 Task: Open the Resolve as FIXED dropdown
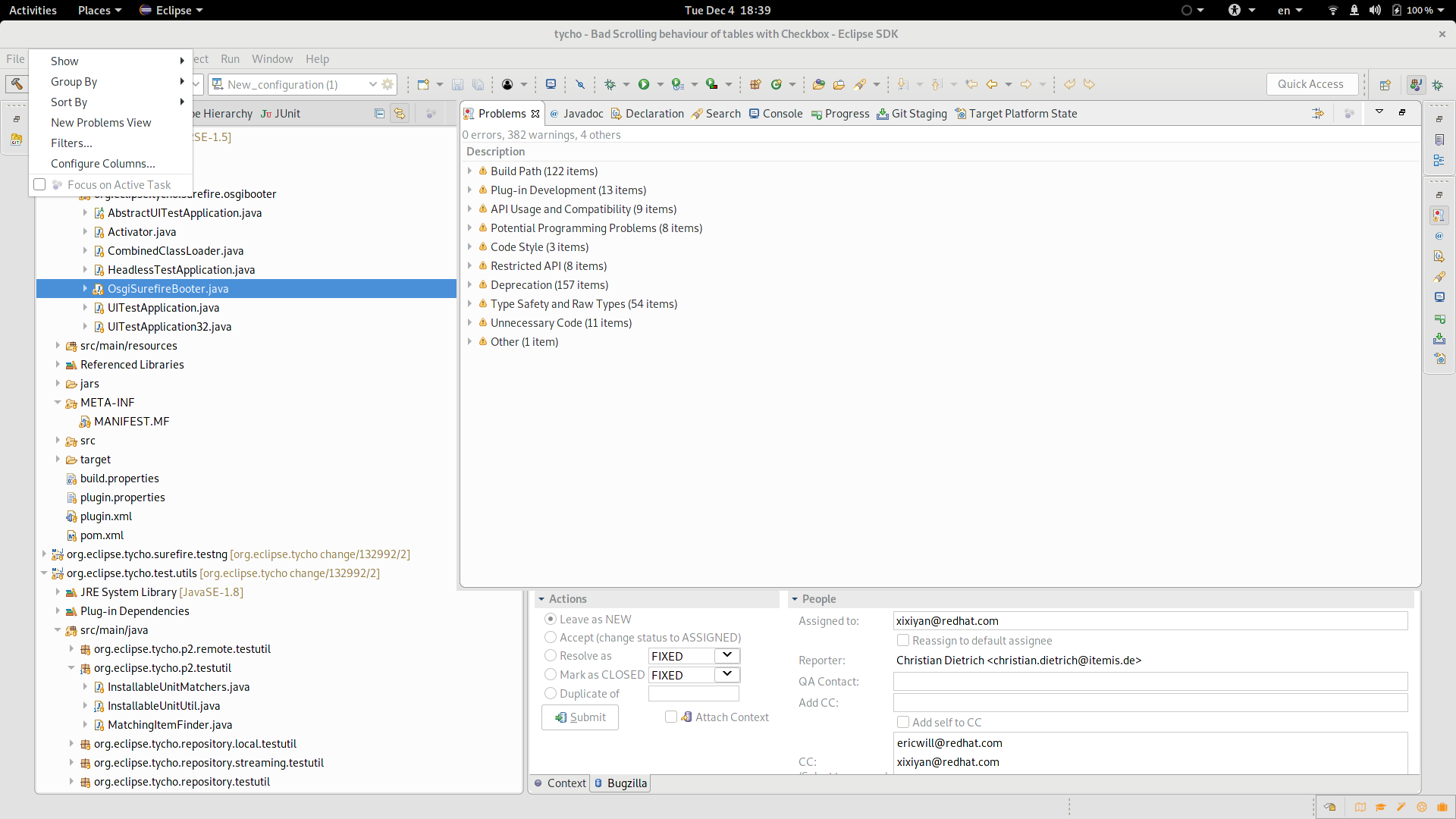coord(726,656)
